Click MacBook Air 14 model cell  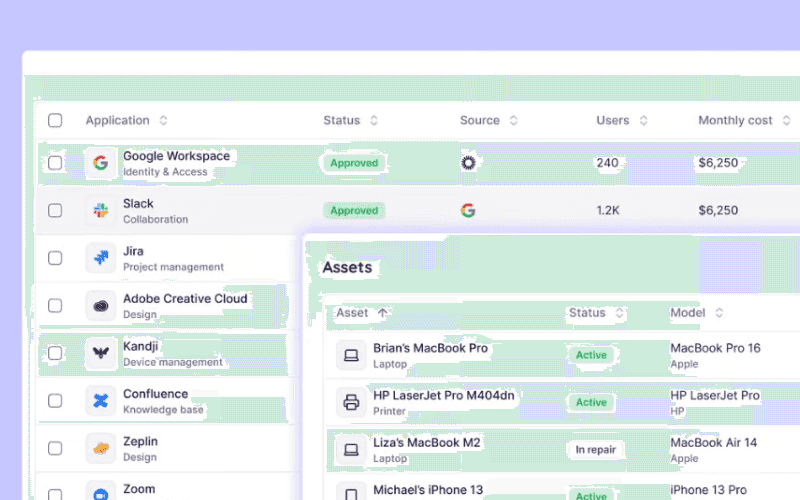pyautogui.click(x=714, y=442)
